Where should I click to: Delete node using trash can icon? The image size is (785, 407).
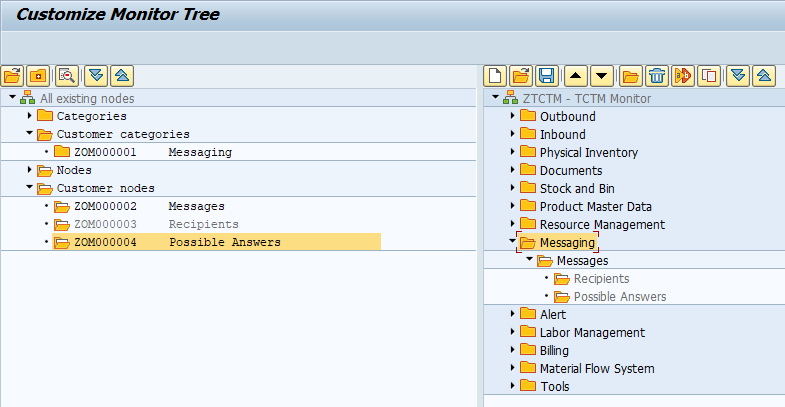point(657,75)
